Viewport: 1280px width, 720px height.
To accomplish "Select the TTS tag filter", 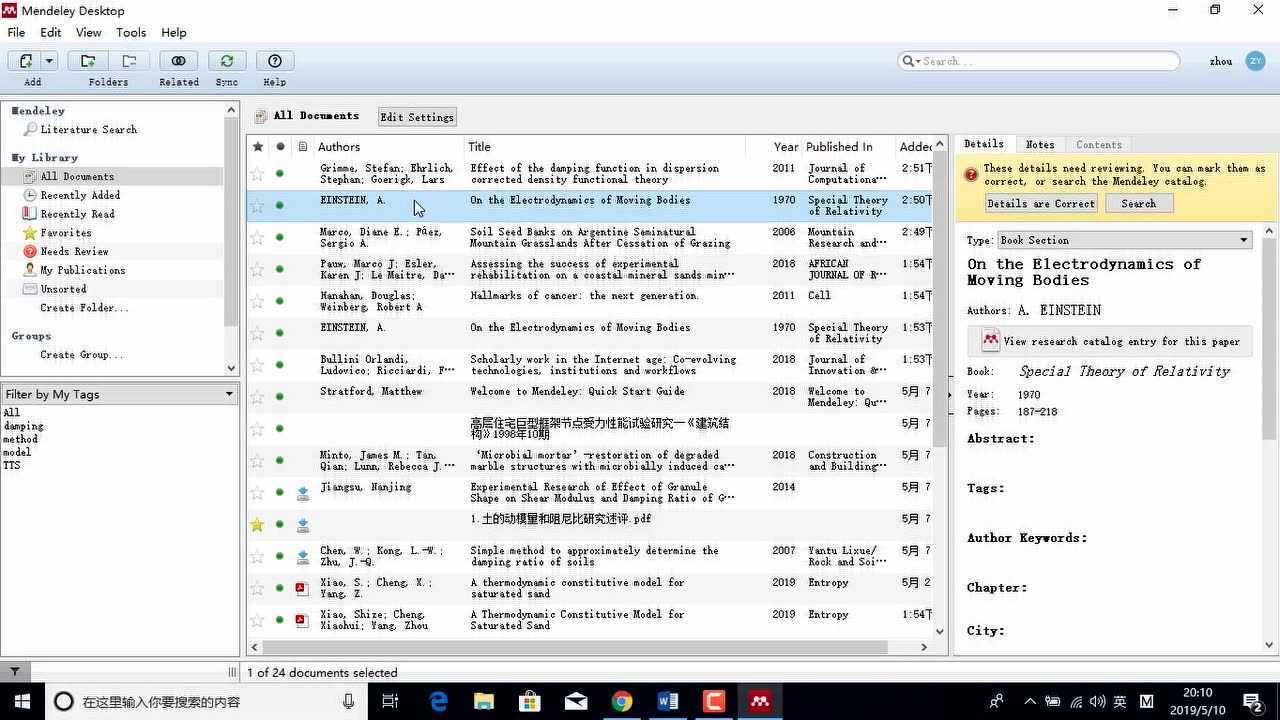I will [12, 465].
